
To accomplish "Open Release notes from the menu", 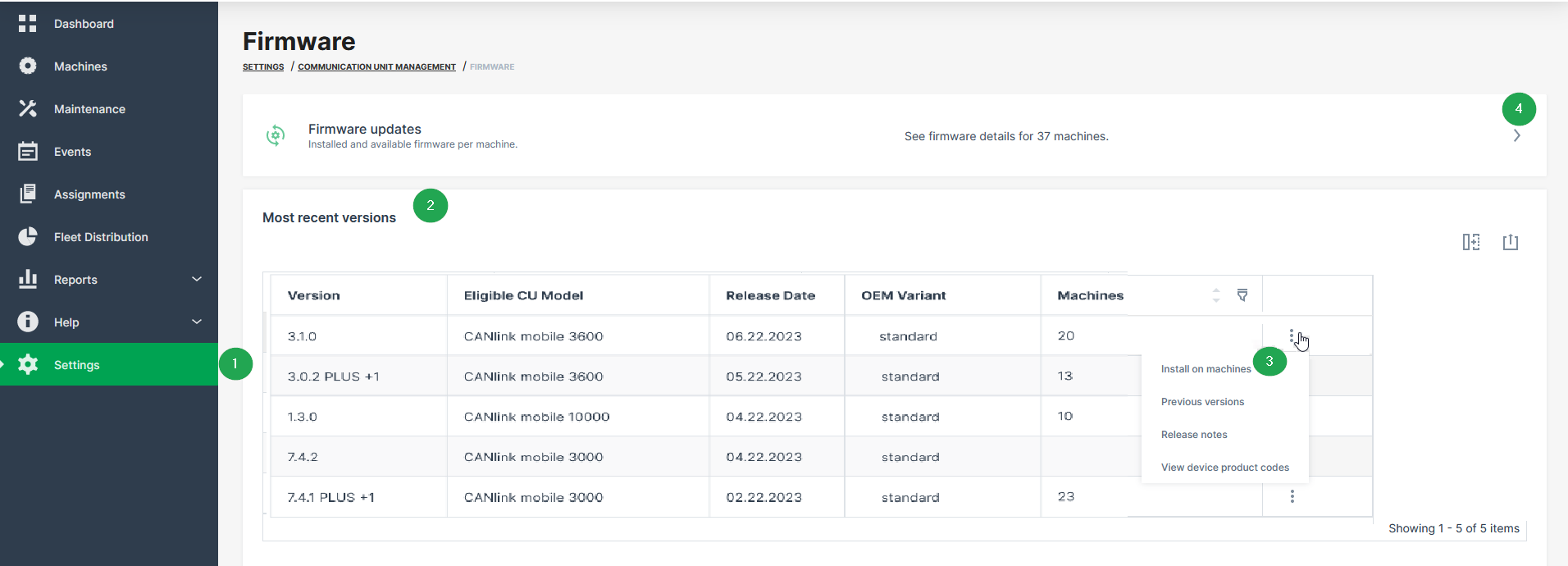I will (x=1194, y=435).
